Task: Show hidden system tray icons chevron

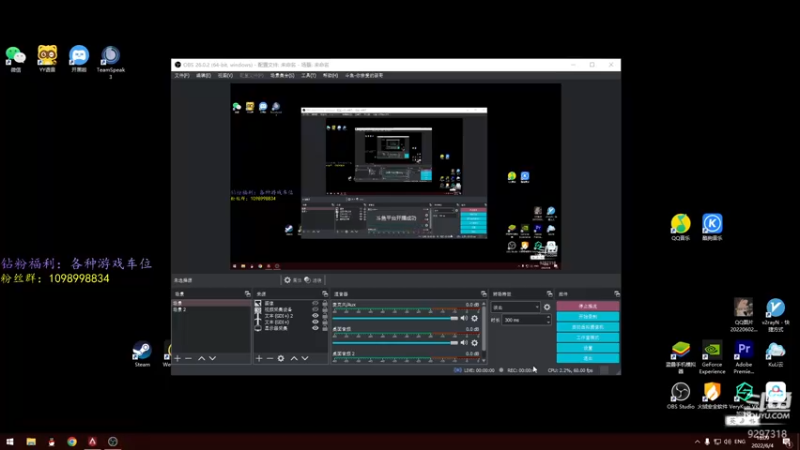Action: click(x=697, y=441)
